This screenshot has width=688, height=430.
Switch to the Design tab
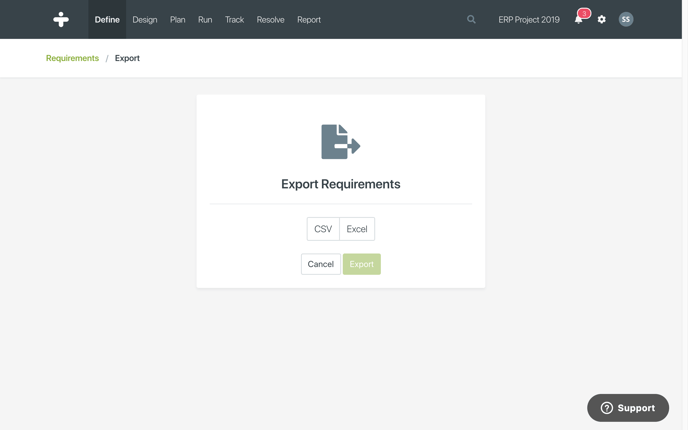click(145, 20)
